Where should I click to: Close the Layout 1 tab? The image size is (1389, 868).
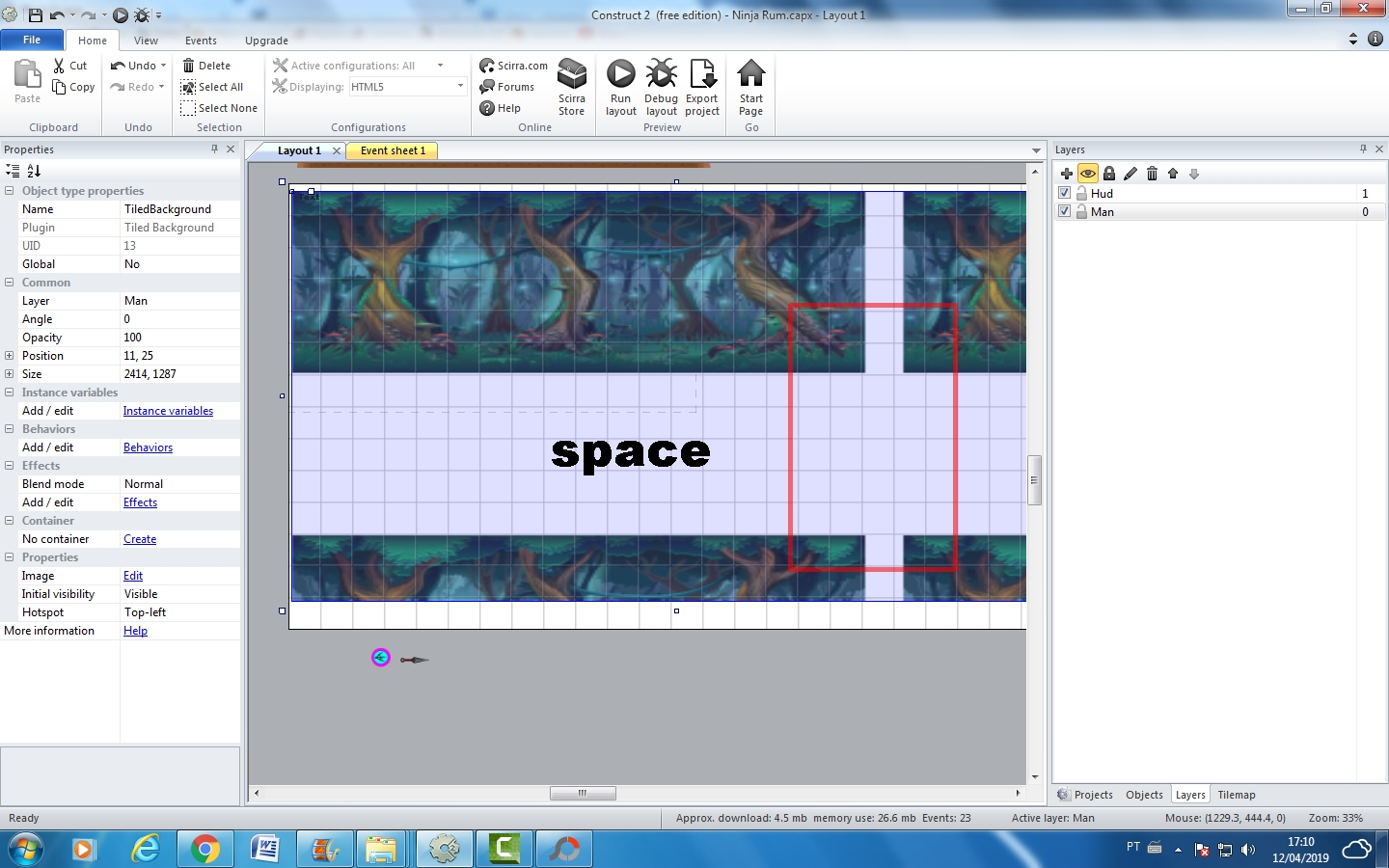click(336, 150)
